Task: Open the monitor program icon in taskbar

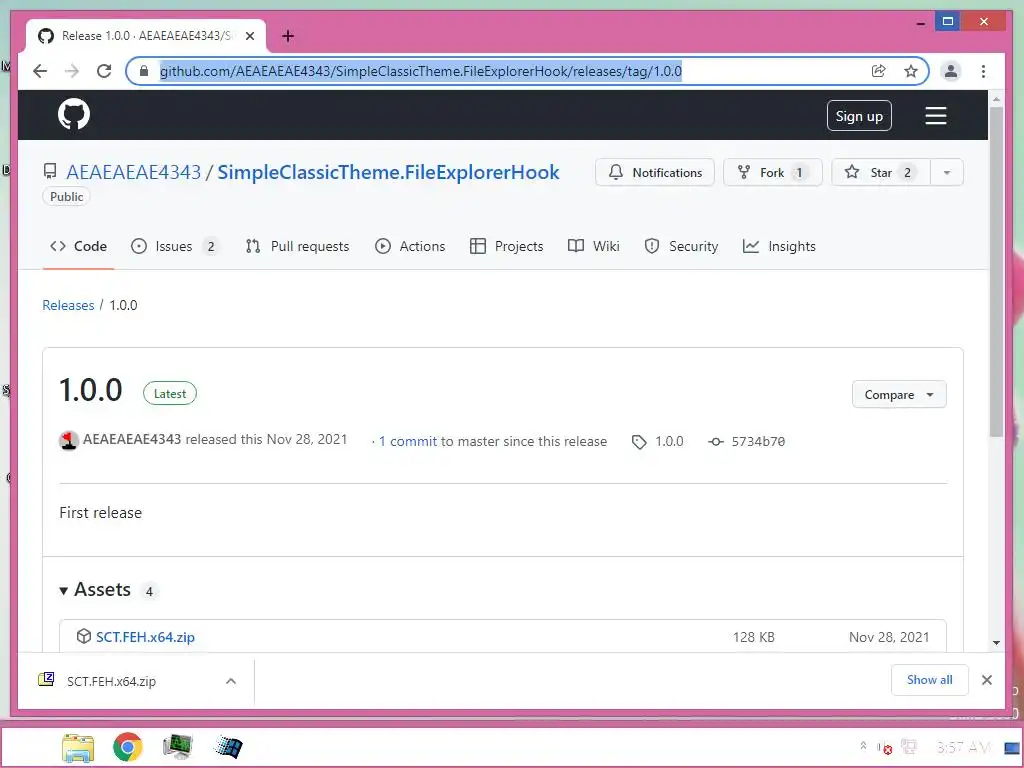Action: point(178,746)
